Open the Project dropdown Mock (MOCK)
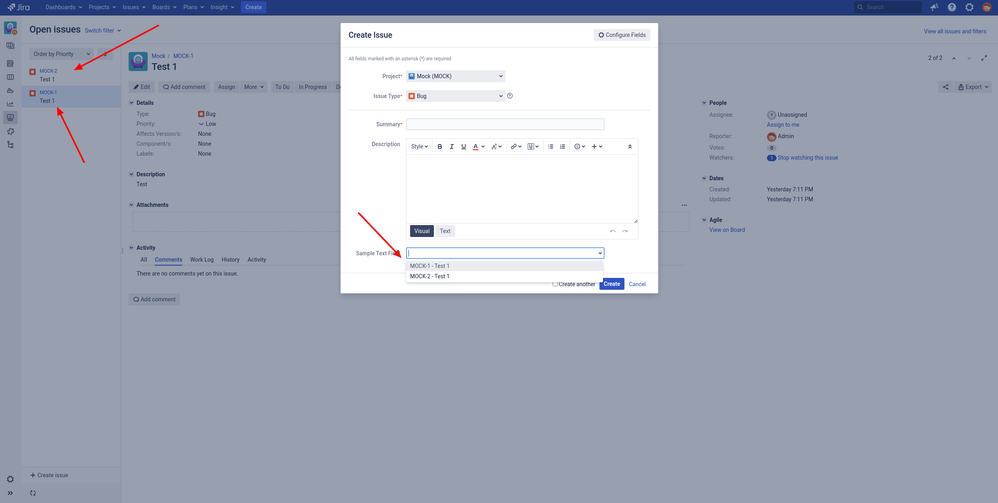This screenshot has height=503, width=998. click(x=456, y=76)
